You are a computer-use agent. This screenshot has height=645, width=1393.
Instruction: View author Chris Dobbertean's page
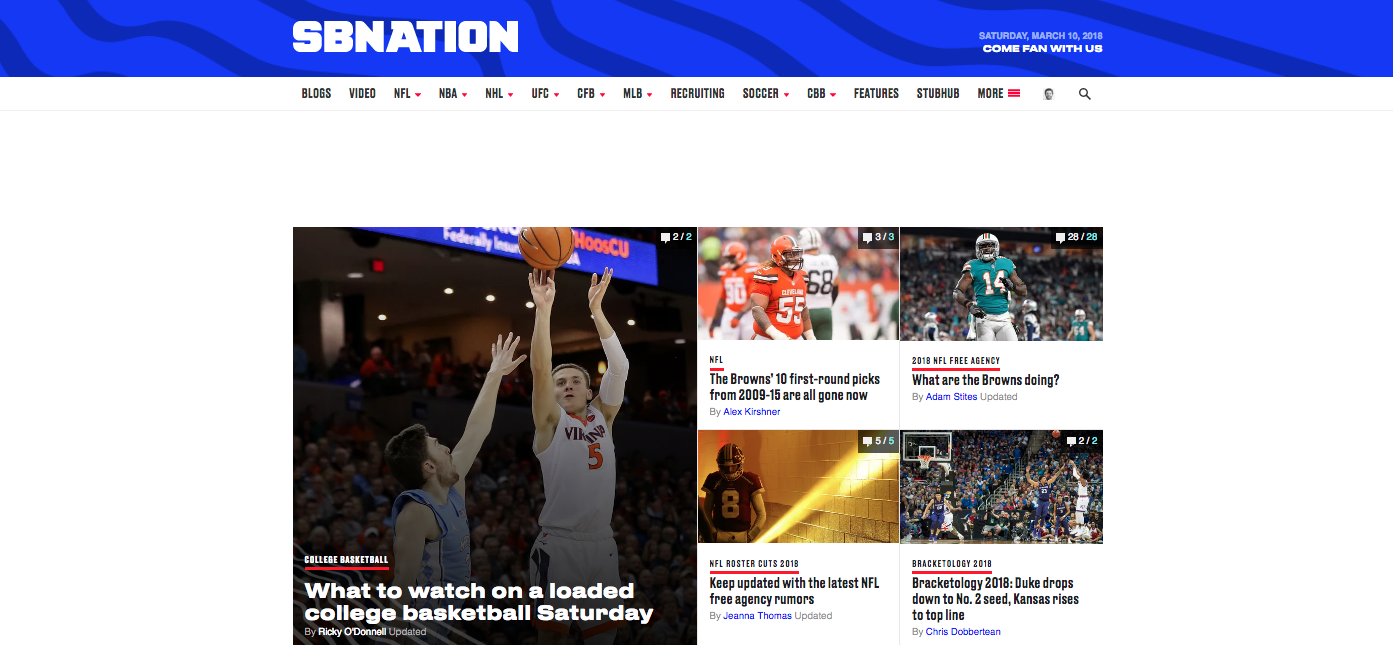click(963, 632)
